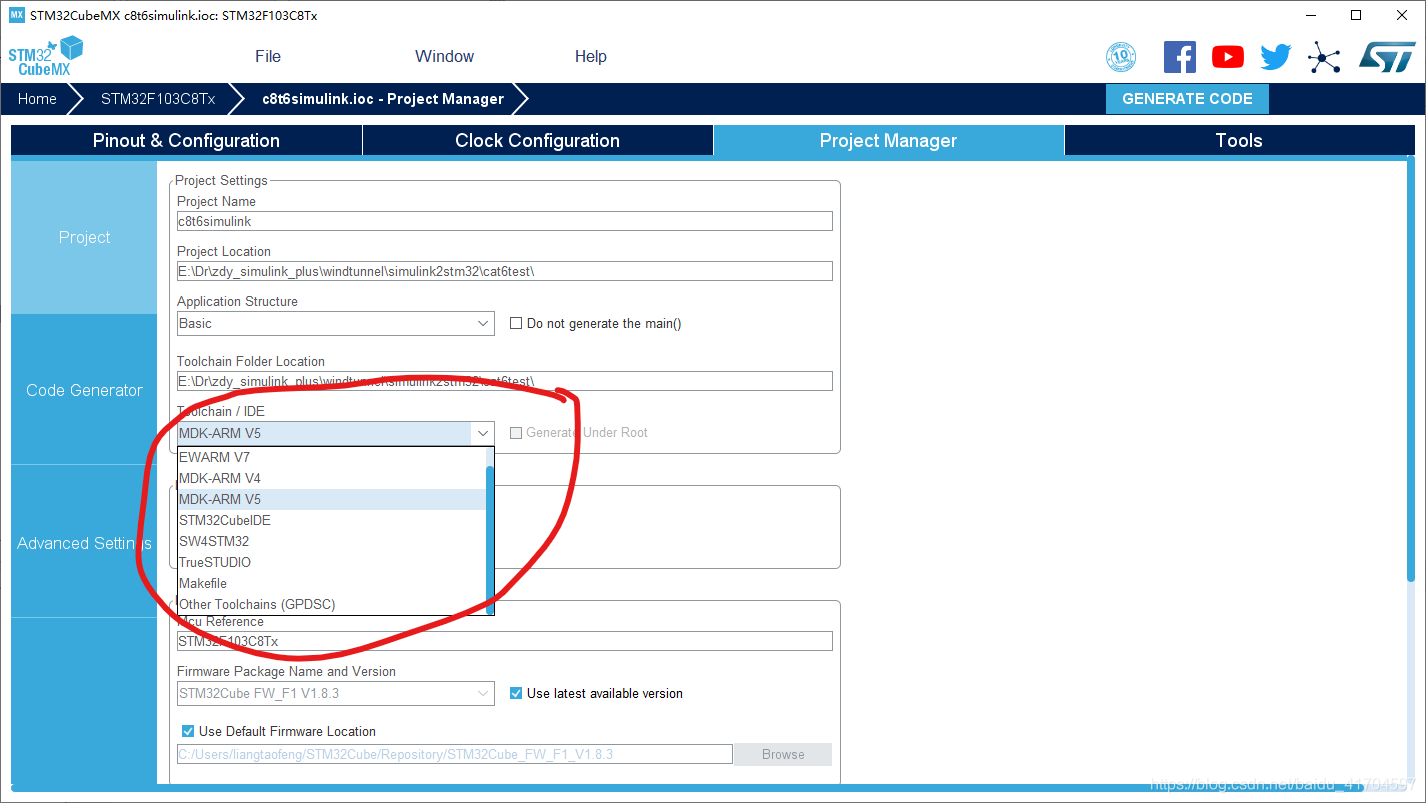Open the File menu

click(x=267, y=56)
